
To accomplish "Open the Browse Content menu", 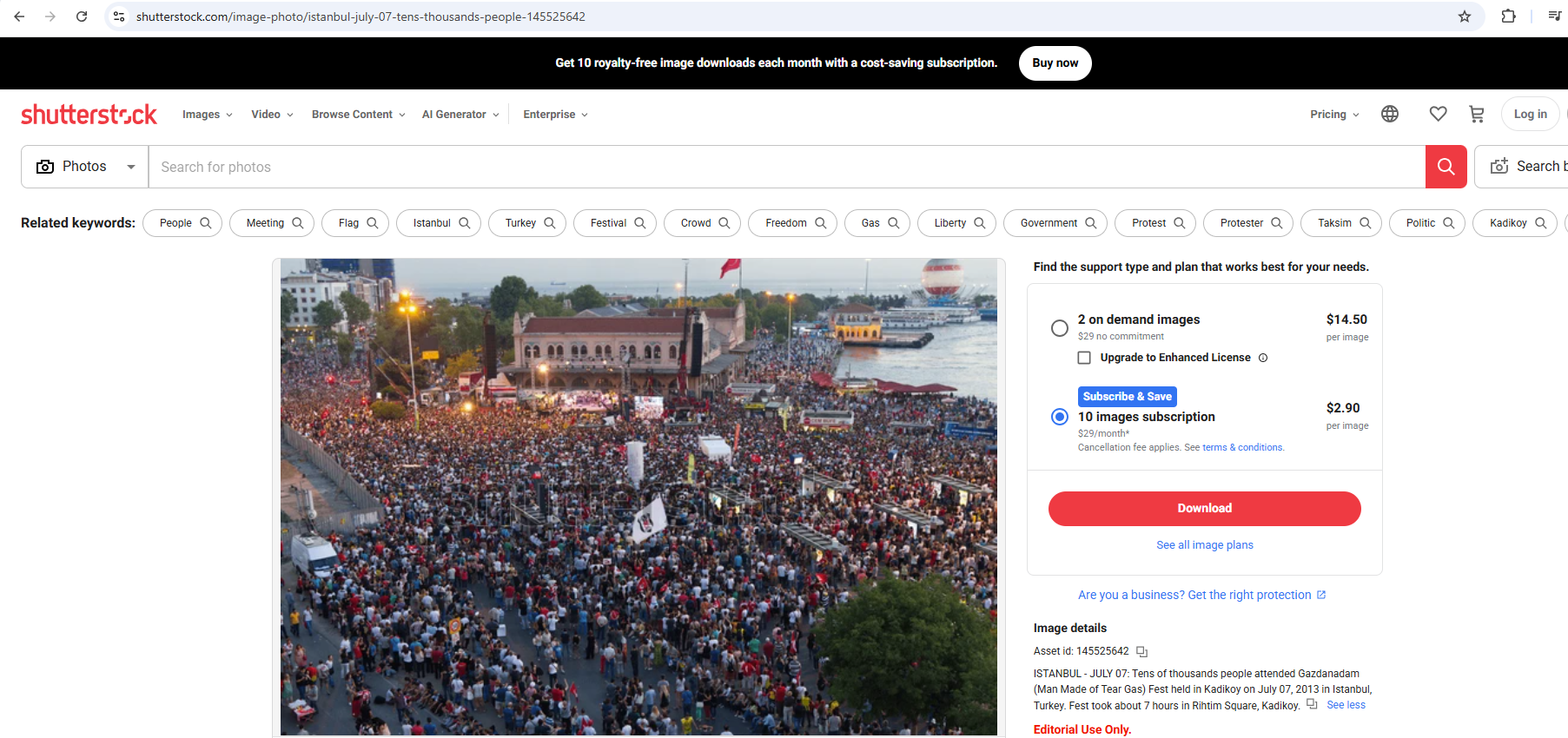I will (x=358, y=115).
